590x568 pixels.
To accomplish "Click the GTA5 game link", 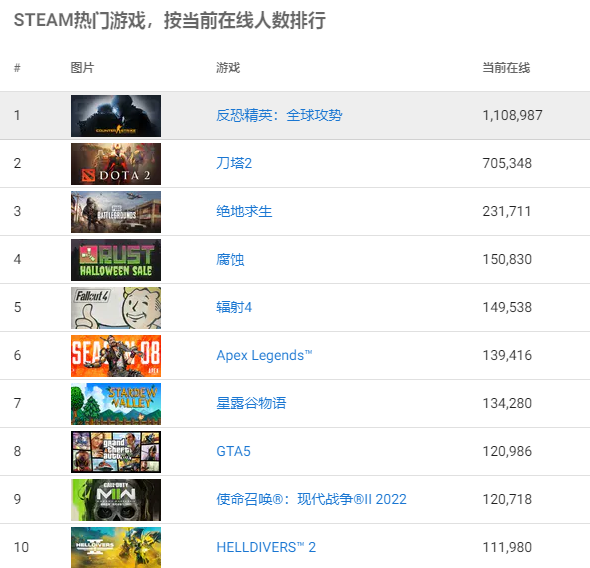I will [x=233, y=451].
